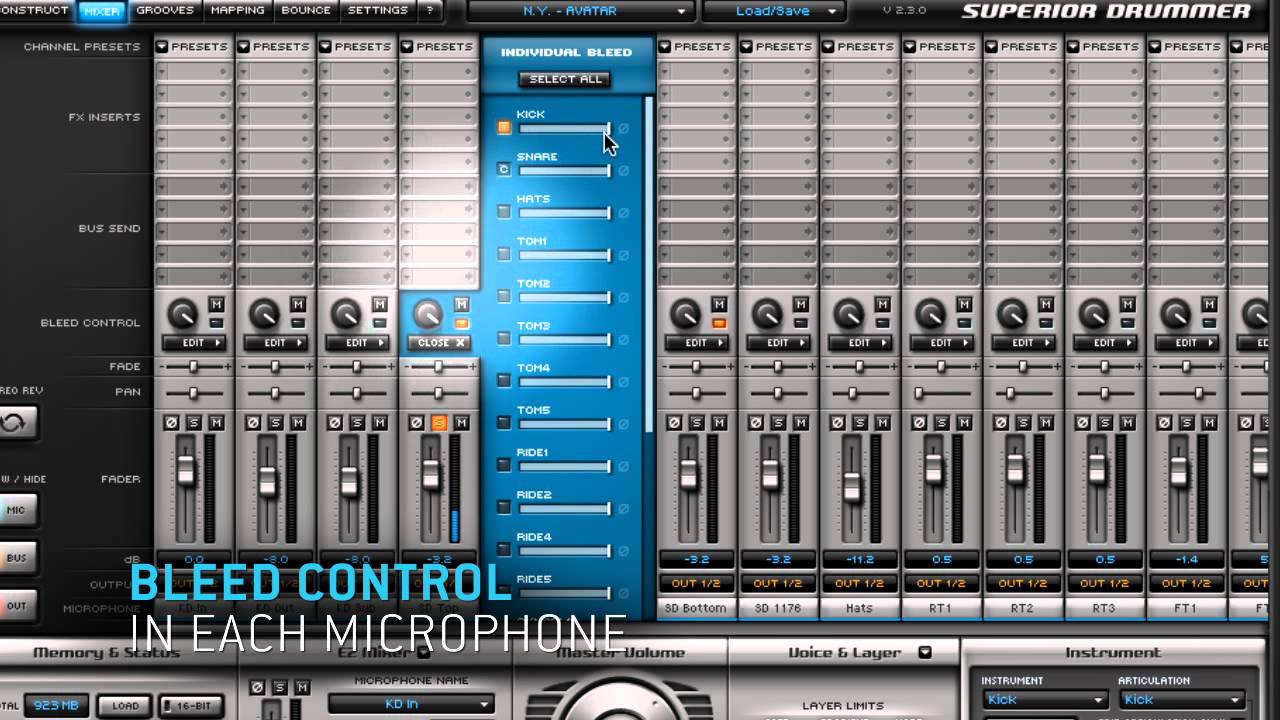Enable the Tom3 bleed checkbox
The height and width of the screenshot is (720, 1280).
point(504,338)
